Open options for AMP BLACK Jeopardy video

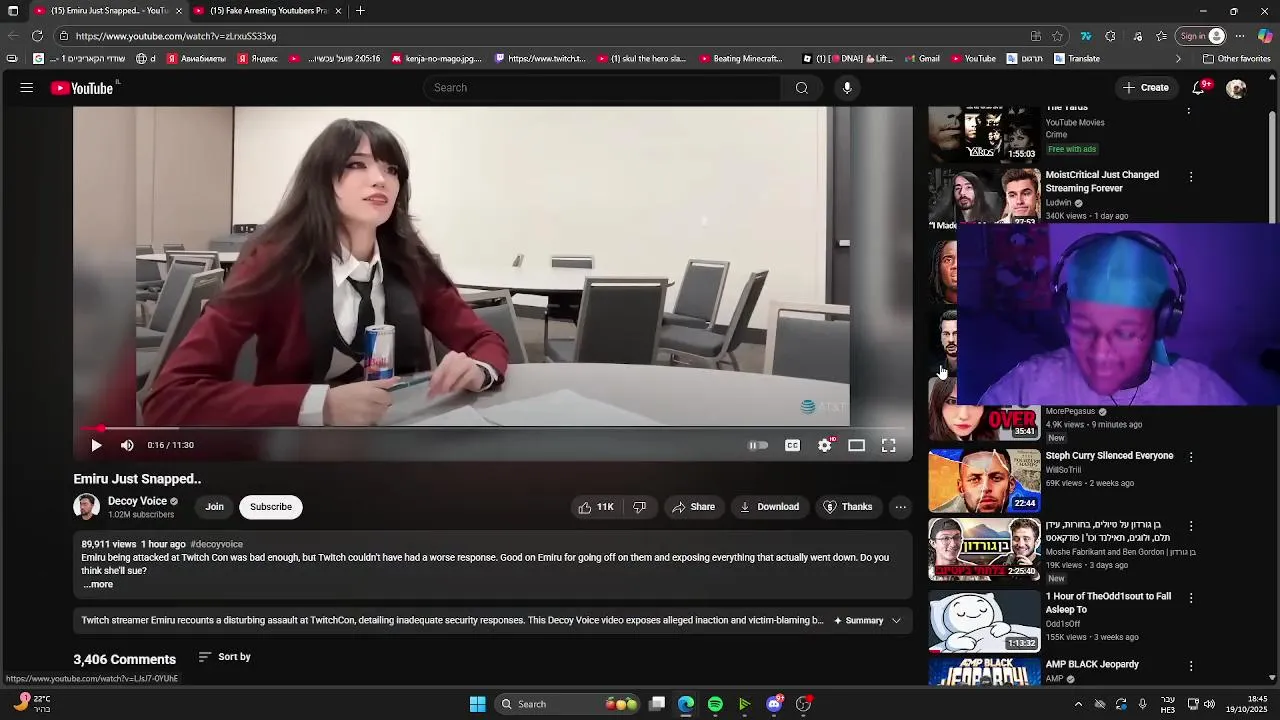pos(1190,666)
